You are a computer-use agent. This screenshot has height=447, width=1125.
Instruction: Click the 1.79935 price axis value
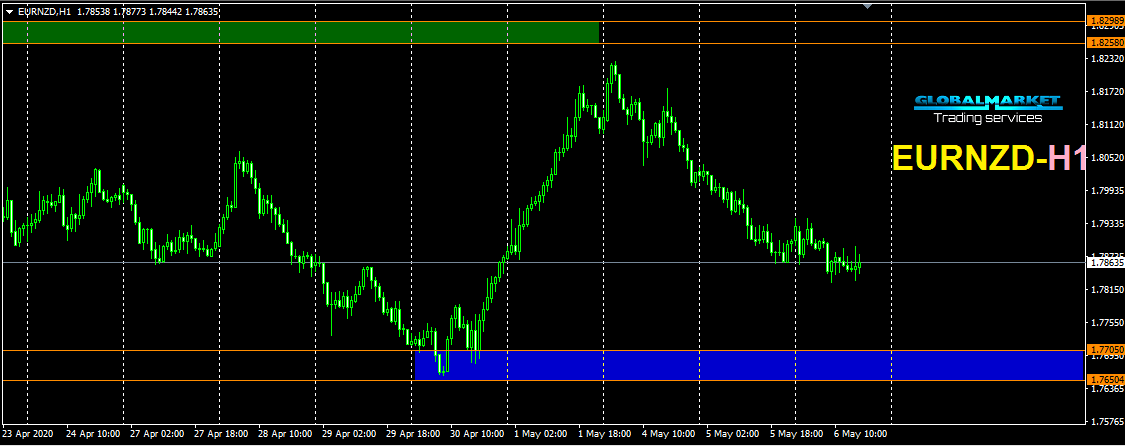(x=1106, y=191)
